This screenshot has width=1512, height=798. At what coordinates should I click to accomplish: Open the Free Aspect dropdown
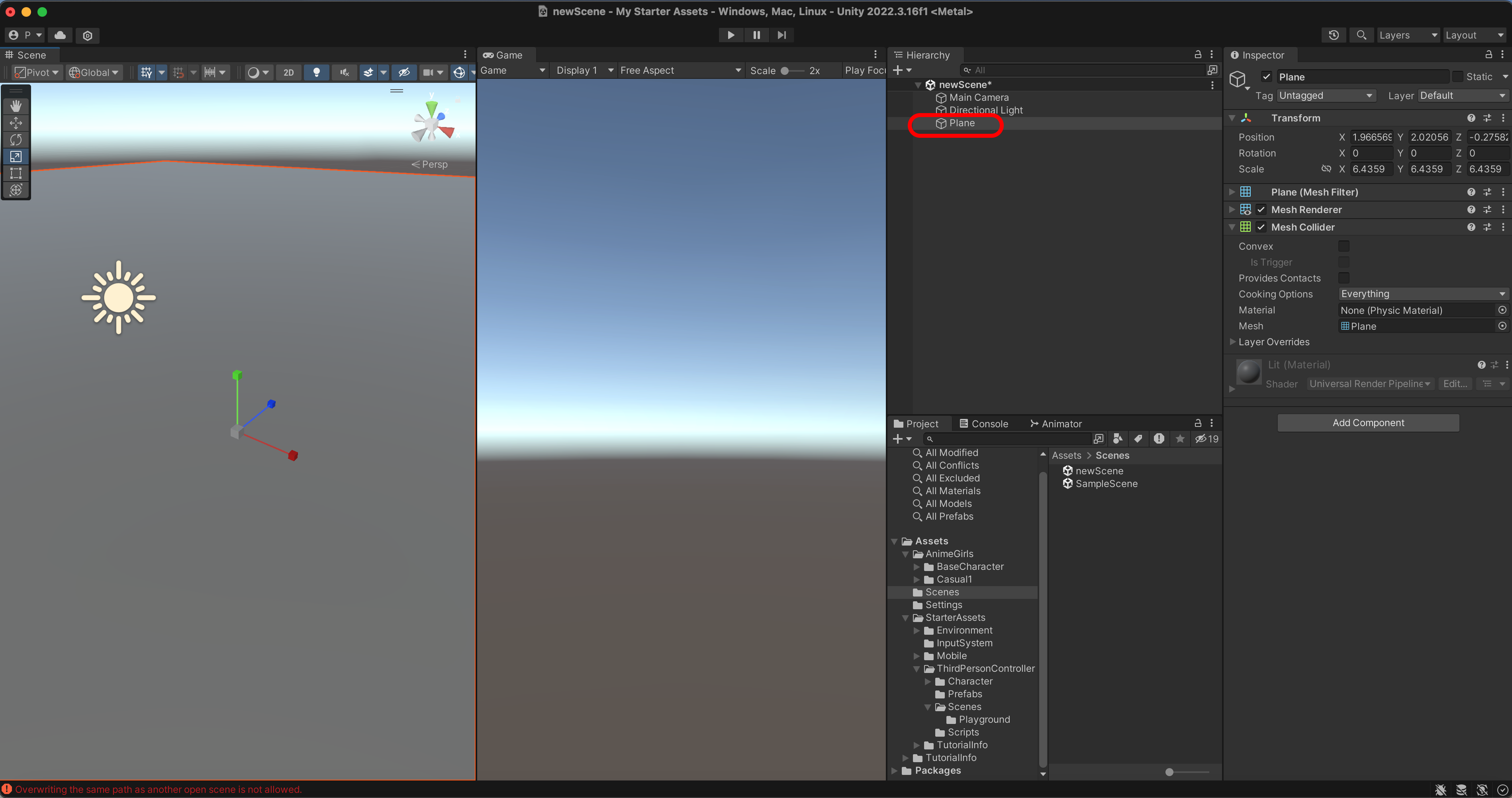tap(680, 70)
